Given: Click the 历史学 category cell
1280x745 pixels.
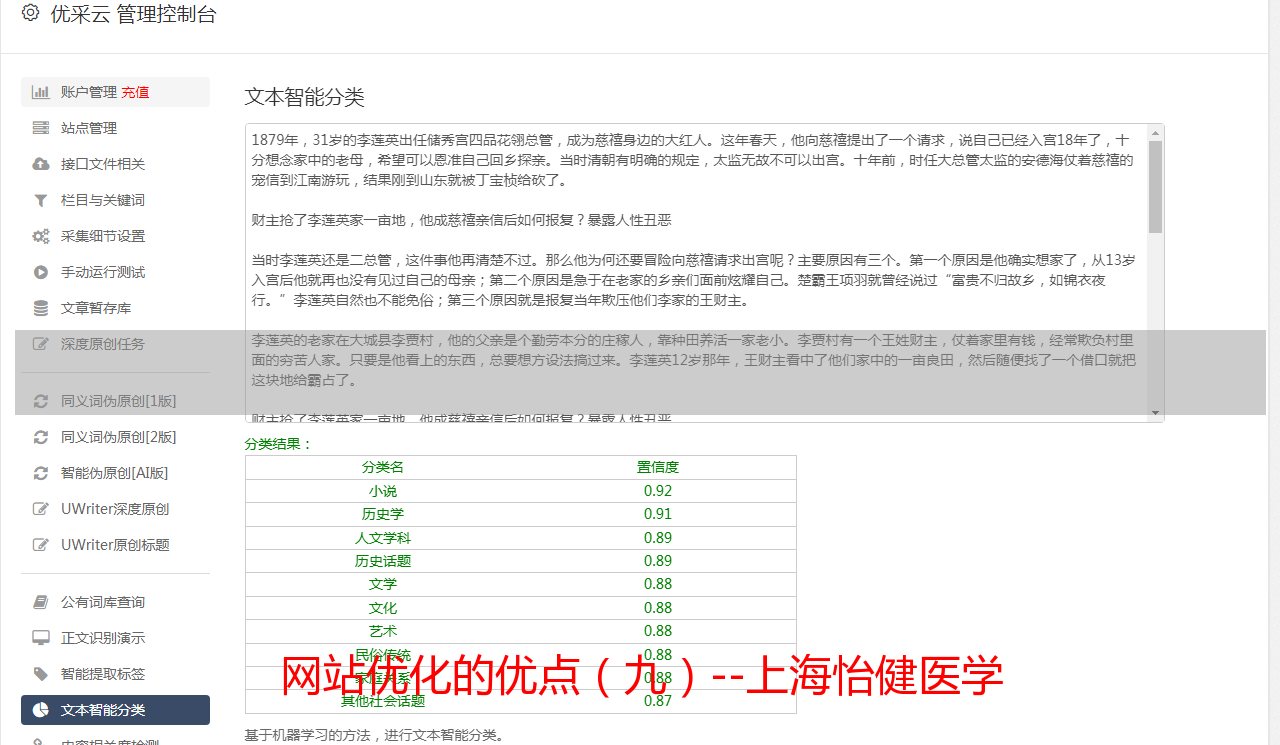Looking at the screenshot, I should 383,514.
